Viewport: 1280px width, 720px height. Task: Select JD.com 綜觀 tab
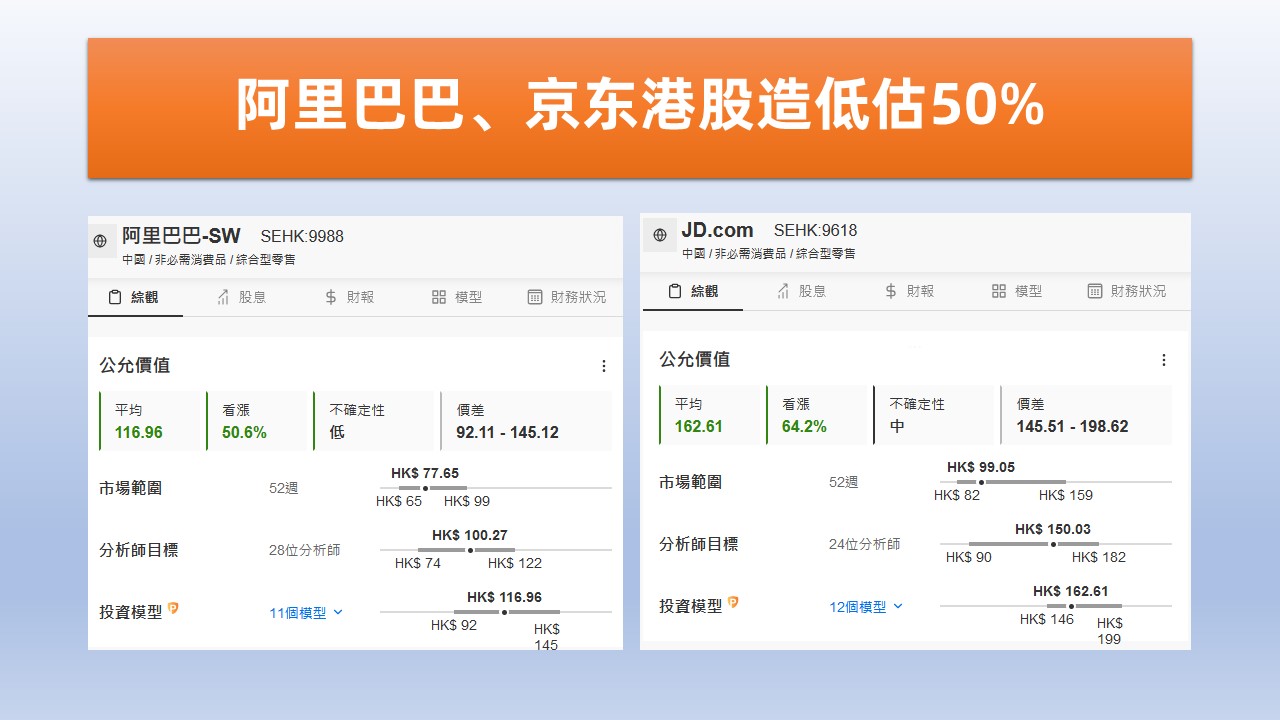[x=693, y=291]
